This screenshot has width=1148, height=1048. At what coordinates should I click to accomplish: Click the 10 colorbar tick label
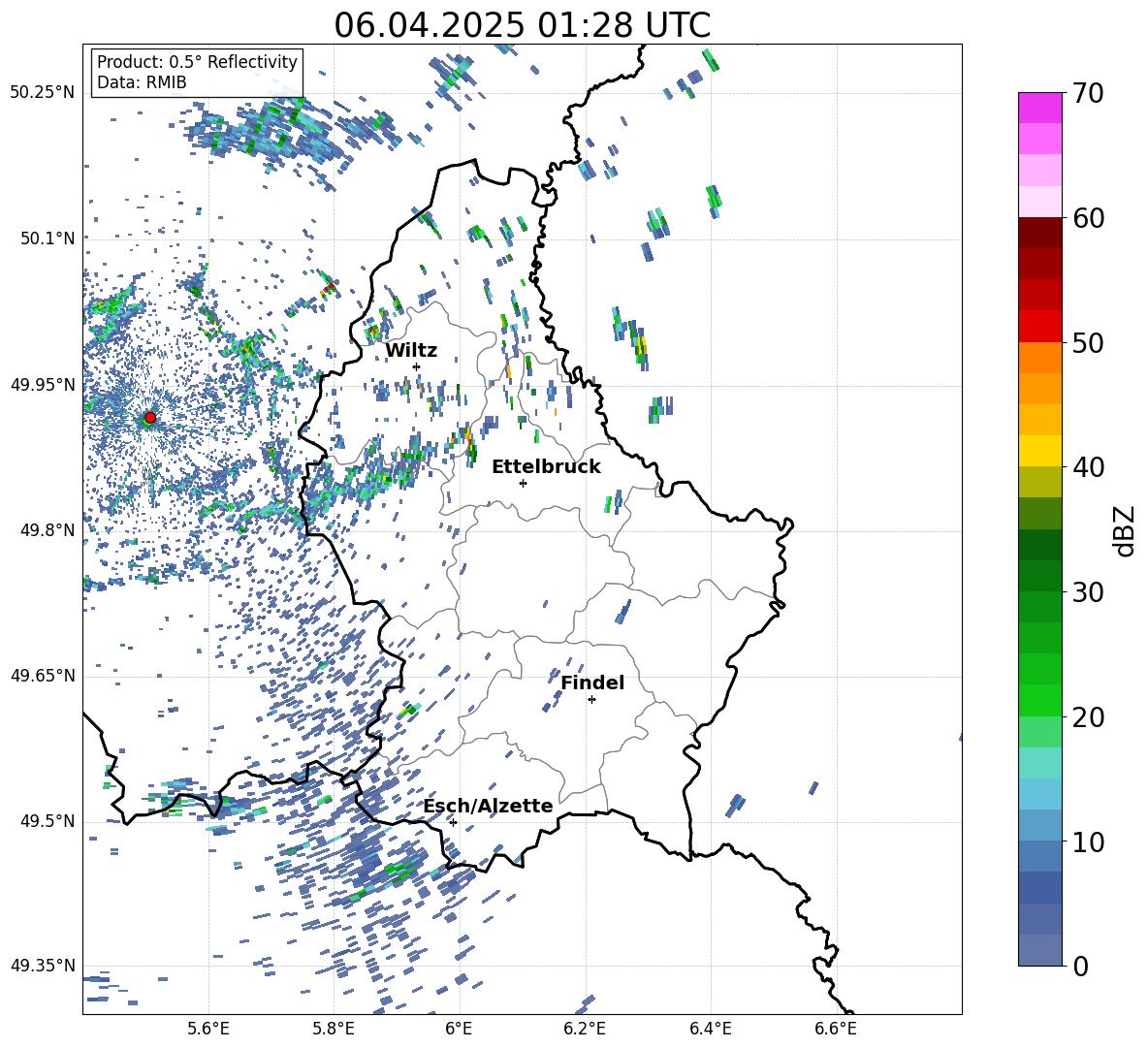[1087, 842]
